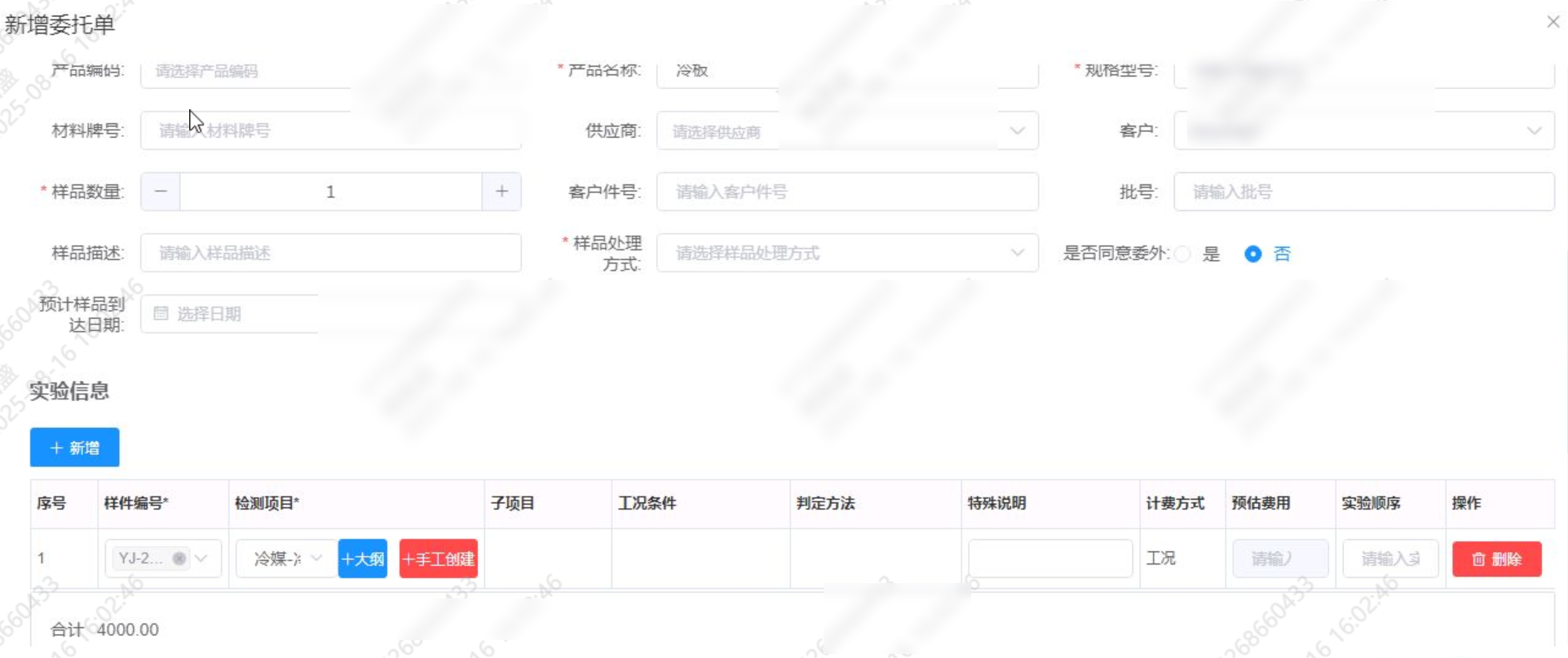Screen dimensions: 1568x658
Task: Expand the 样品处理方式 dropdown
Action: click(847, 253)
